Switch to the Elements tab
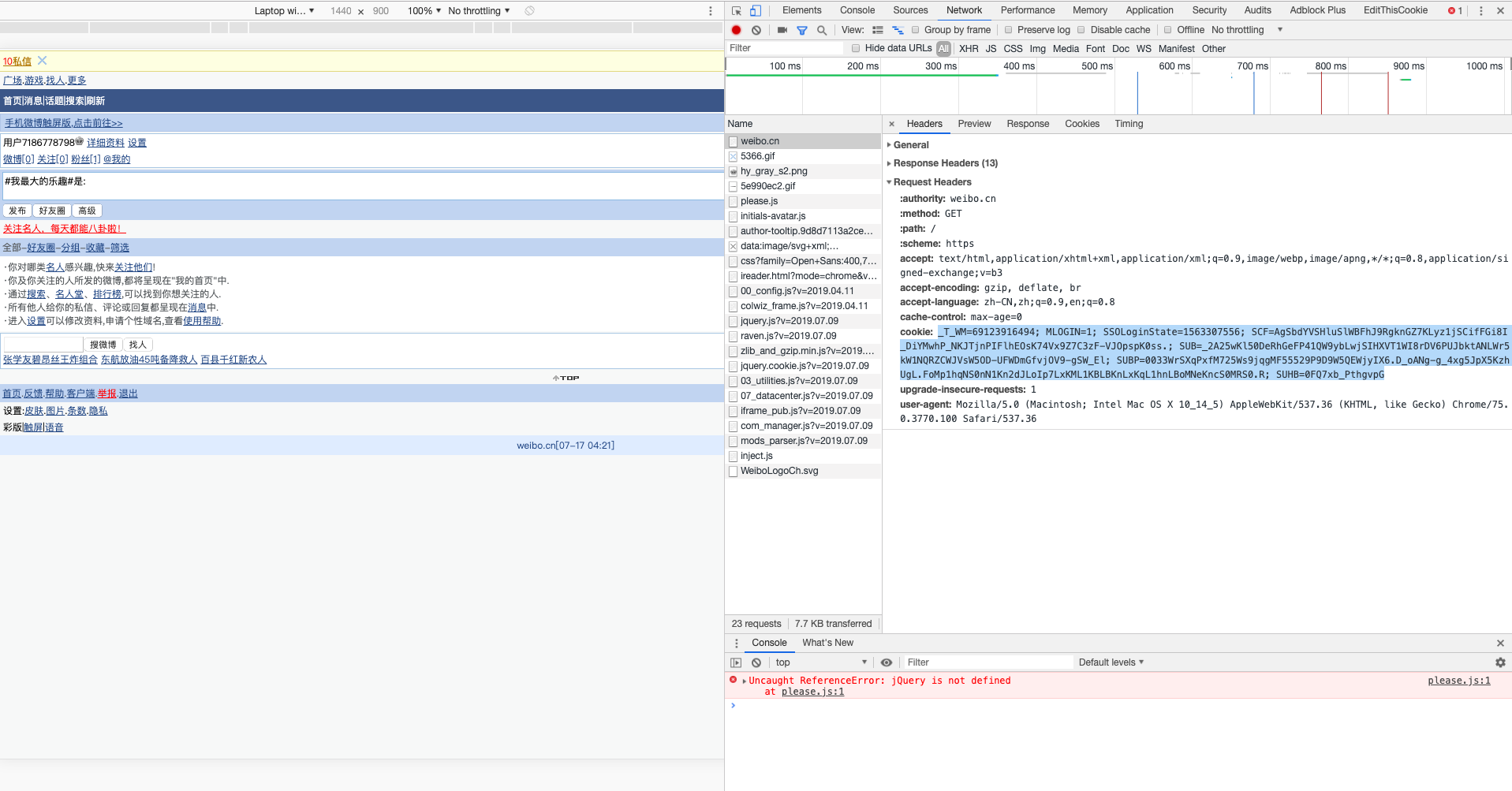 [x=801, y=10]
